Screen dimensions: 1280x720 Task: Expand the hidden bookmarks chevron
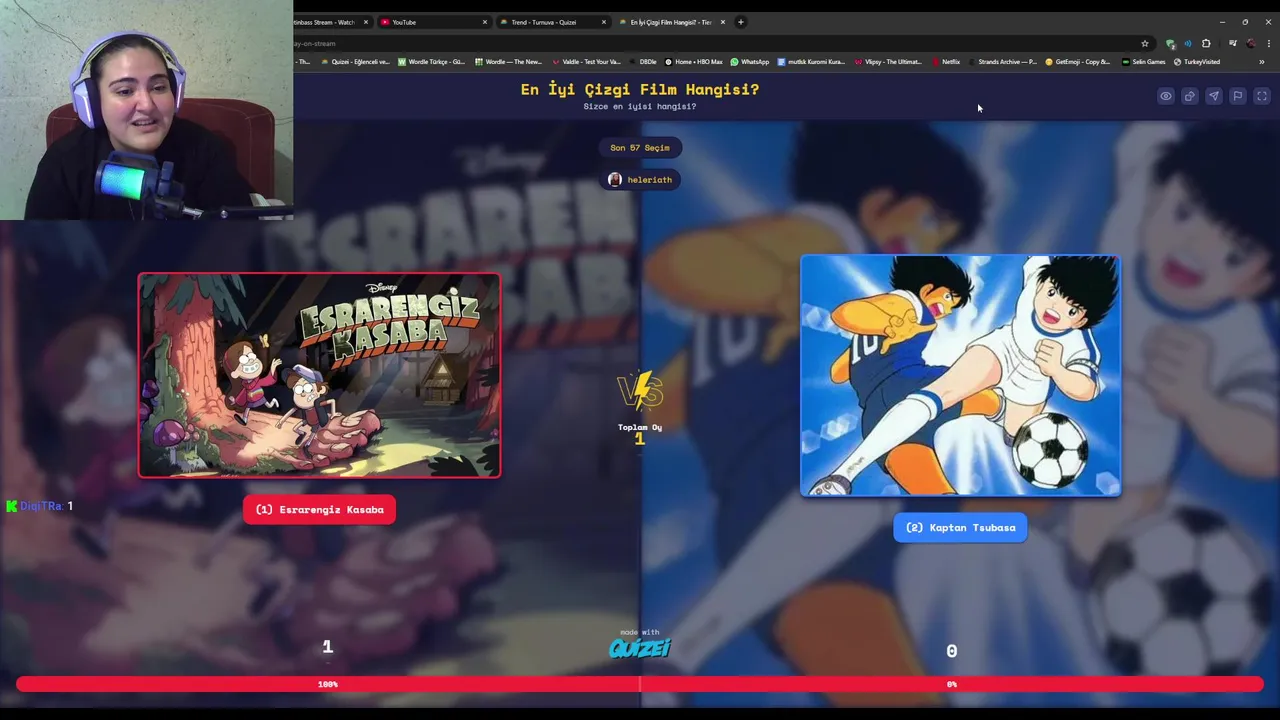(1261, 62)
